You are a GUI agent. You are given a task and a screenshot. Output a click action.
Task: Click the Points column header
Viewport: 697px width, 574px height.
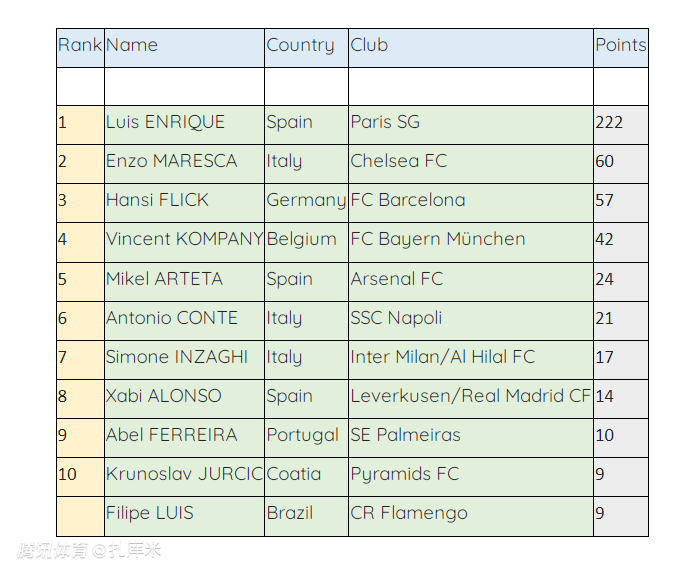(620, 46)
